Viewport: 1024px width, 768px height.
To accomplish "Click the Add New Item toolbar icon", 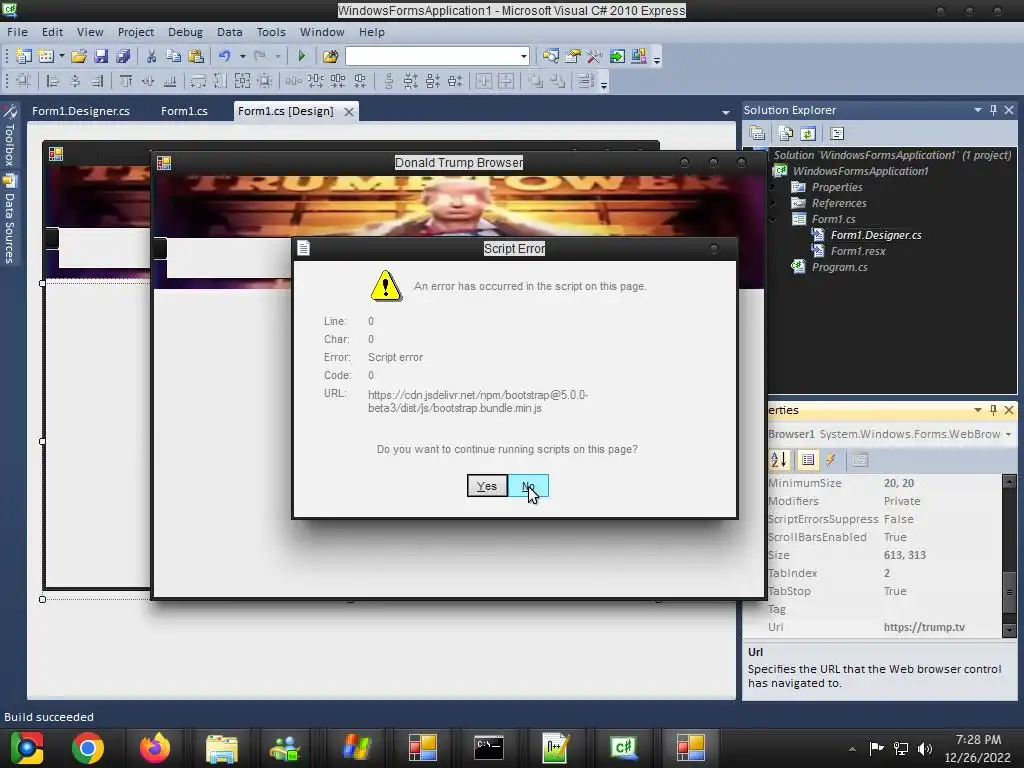I will [46, 56].
